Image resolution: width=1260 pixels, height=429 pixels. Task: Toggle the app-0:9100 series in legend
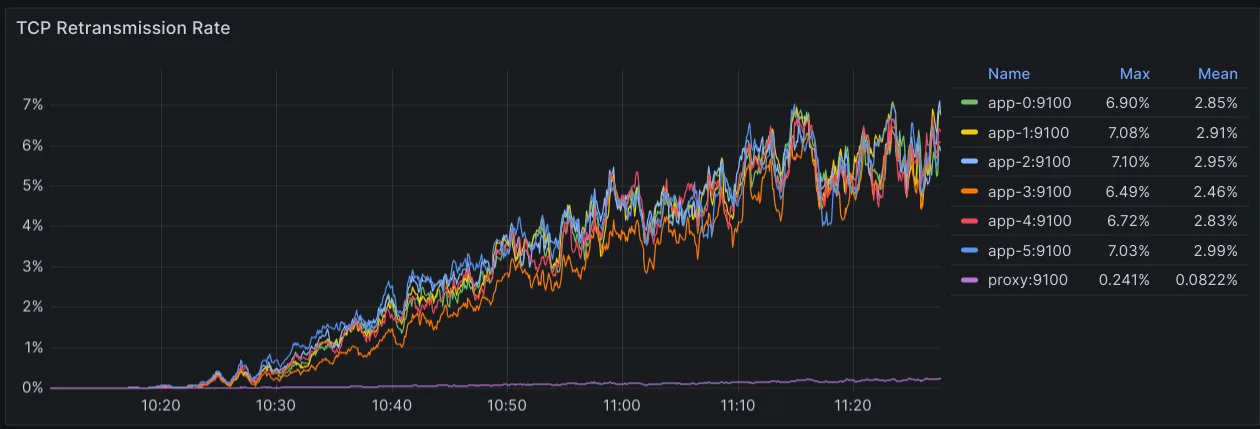1028,103
